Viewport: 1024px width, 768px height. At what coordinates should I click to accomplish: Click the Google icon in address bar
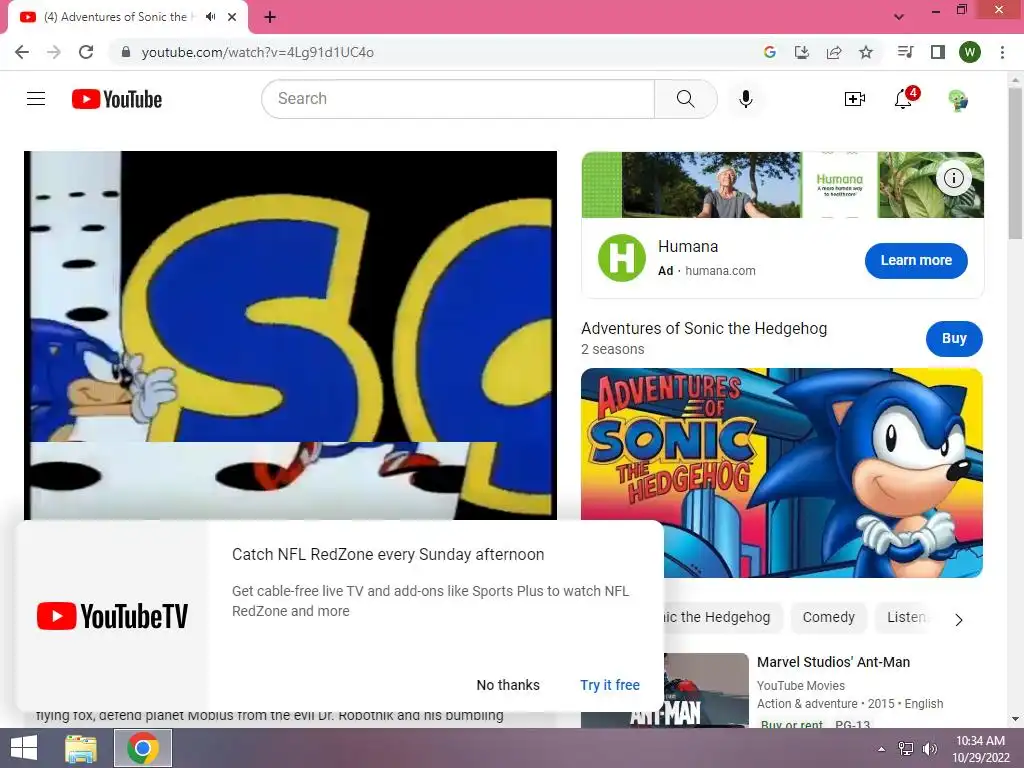pyautogui.click(x=769, y=52)
